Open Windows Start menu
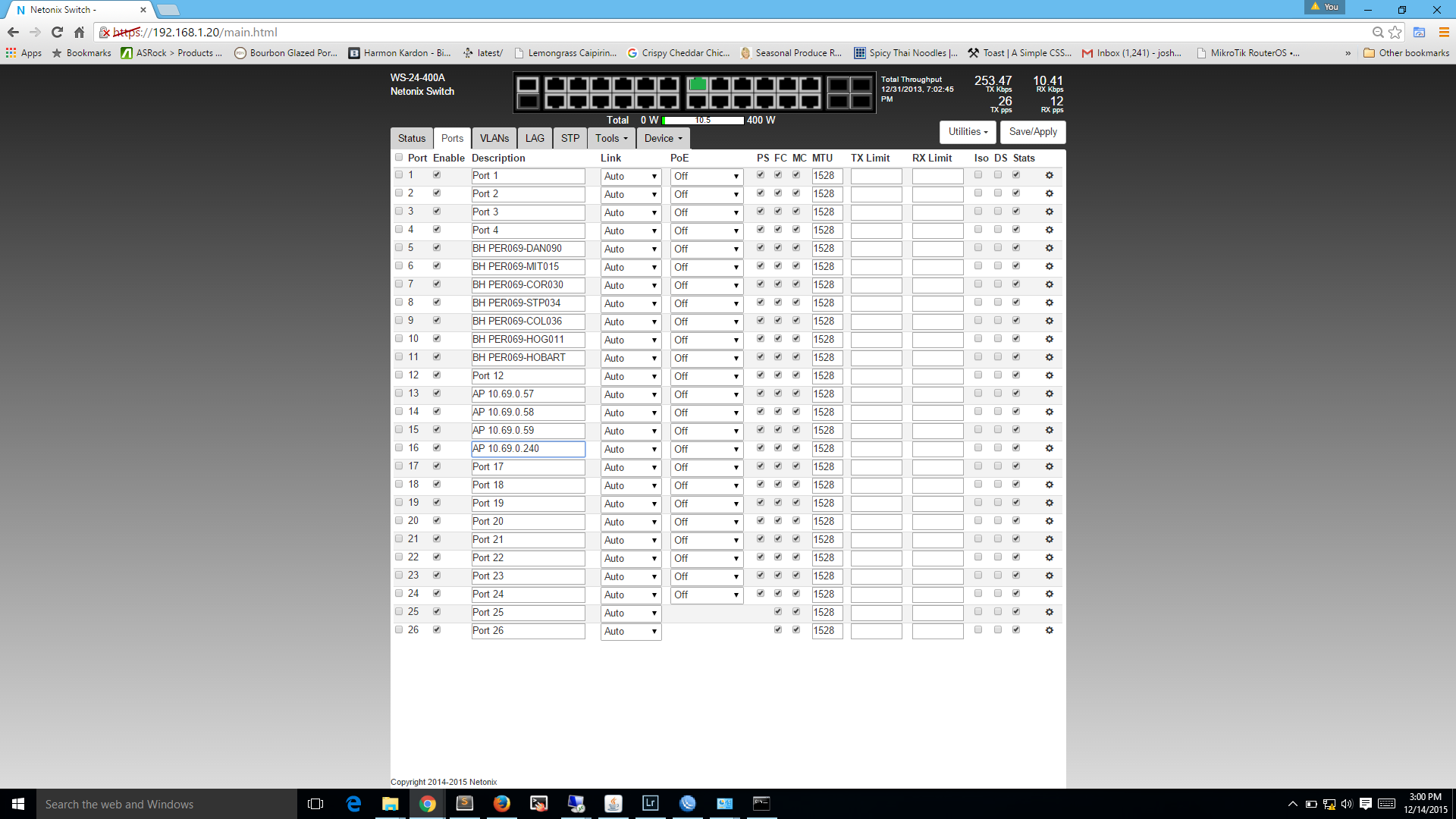 18,804
